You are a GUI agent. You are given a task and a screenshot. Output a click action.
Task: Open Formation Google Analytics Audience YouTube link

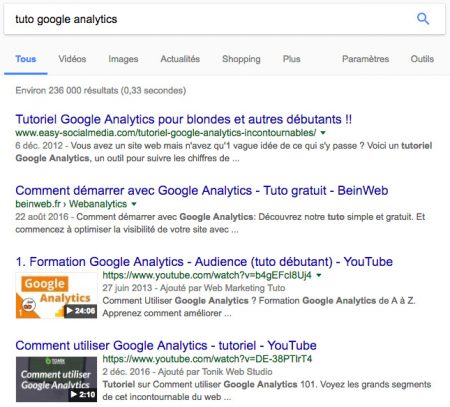point(204,262)
